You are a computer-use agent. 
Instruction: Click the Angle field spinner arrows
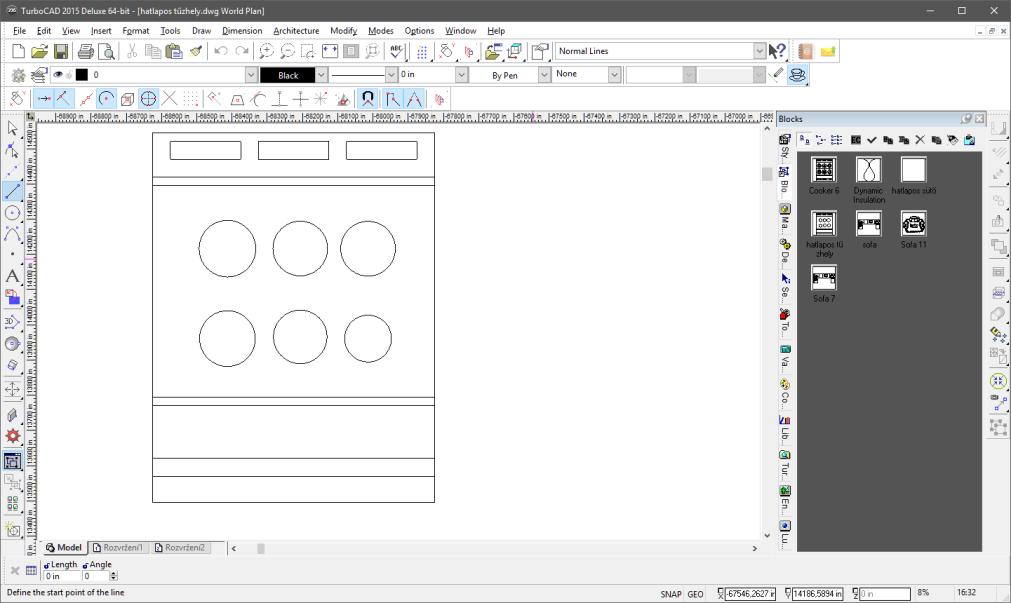pos(113,576)
